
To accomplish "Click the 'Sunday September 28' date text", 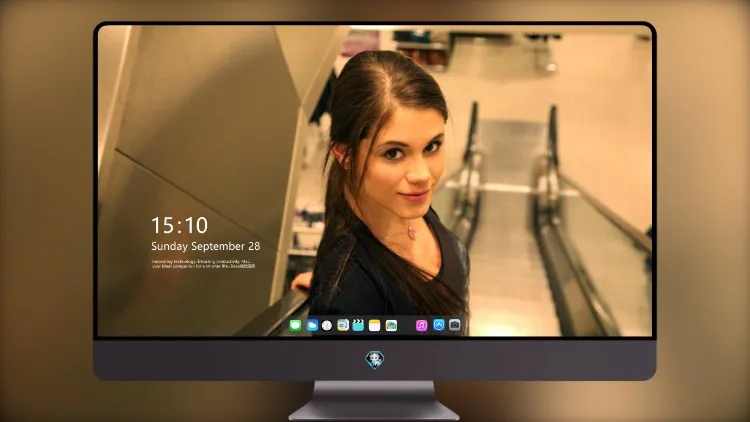I will (206, 246).
